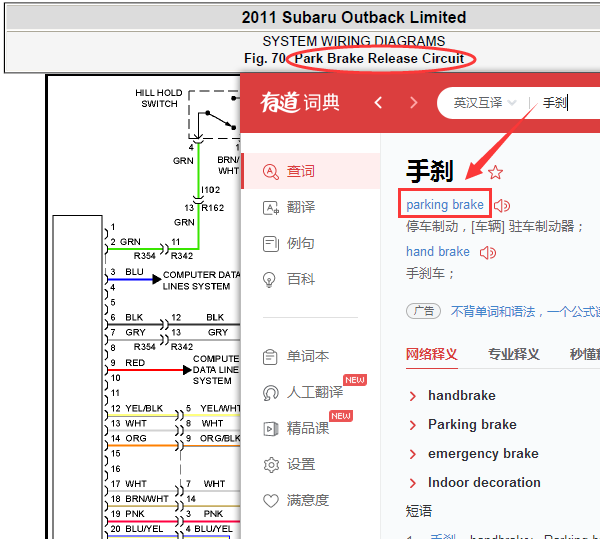Image resolution: width=600 pixels, height=539 pixels.
Task: Click the Park Brake Release Circuit caption
Action: pos(379,59)
